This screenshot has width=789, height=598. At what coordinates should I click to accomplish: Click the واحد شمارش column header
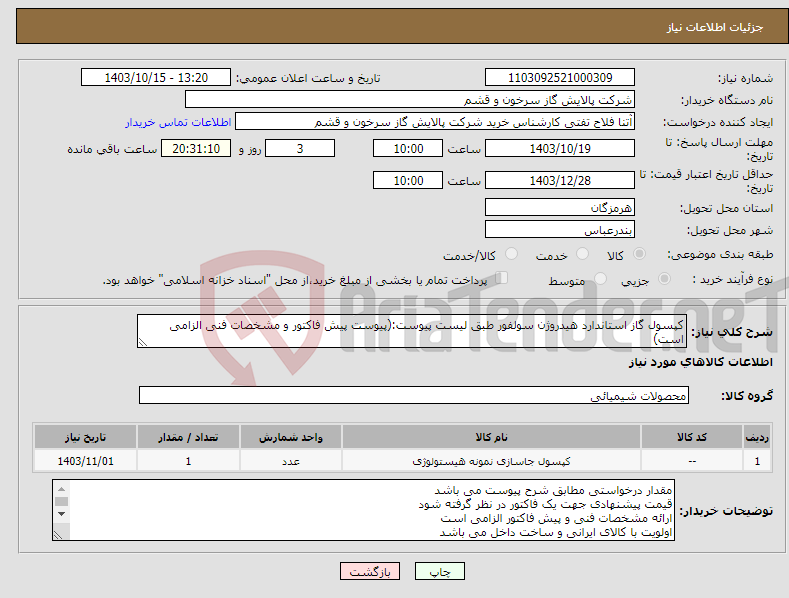pyautogui.click(x=291, y=437)
